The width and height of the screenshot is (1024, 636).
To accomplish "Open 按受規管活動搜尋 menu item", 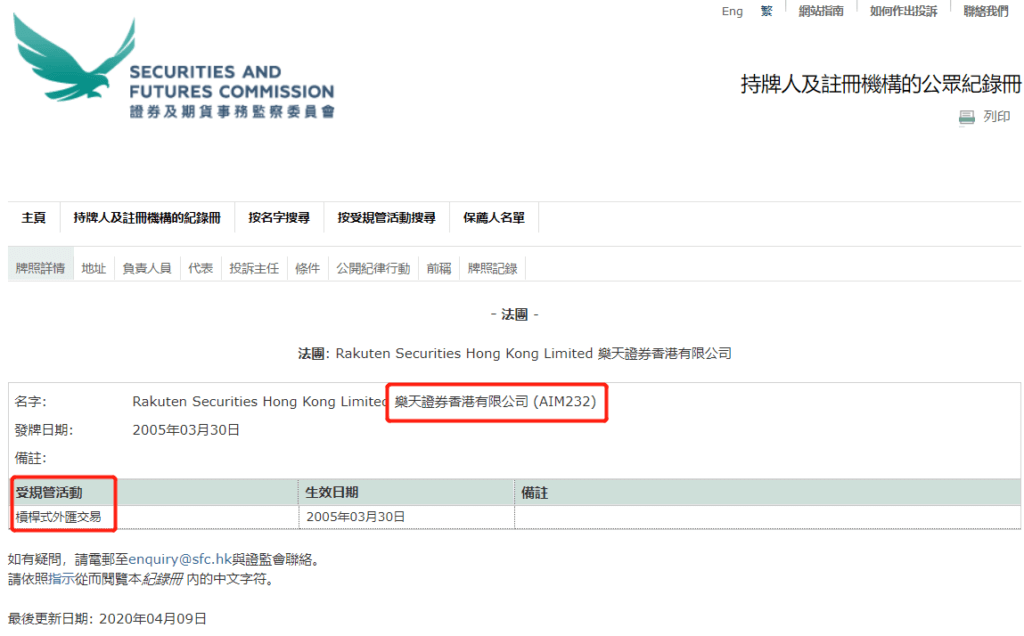I will [x=387, y=217].
